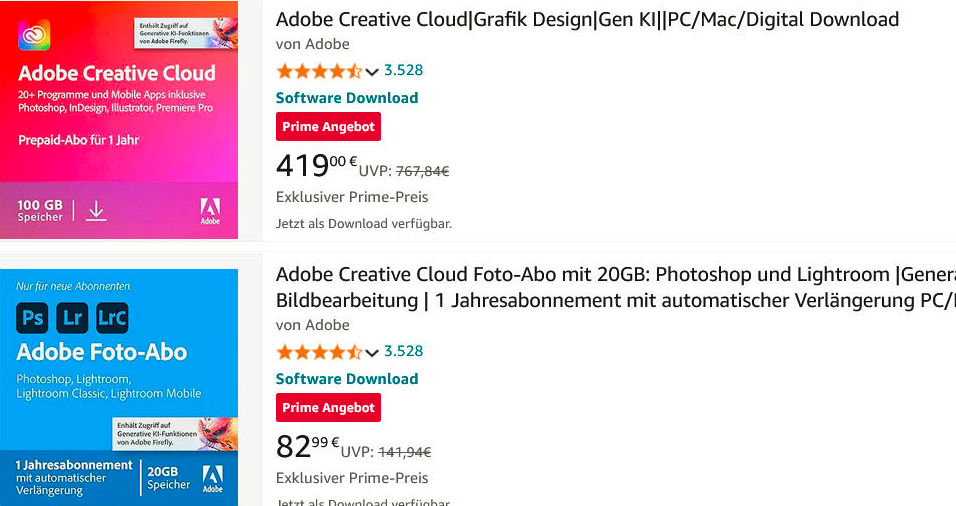Expand rating chevron for Adobe Creative Cloud listing
Screen dimensions: 956x506
coord(372,73)
